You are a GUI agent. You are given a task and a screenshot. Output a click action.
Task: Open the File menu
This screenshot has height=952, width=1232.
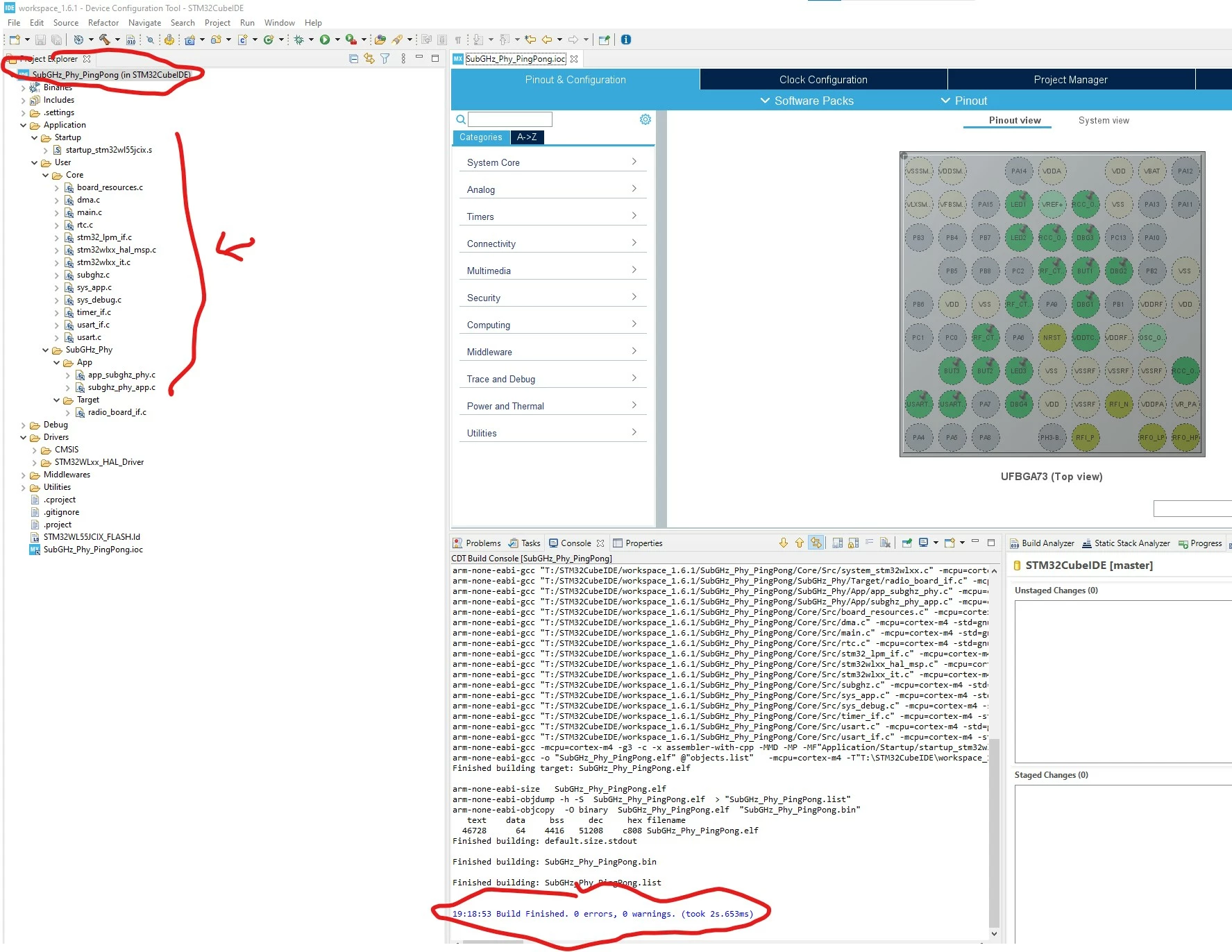(x=14, y=23)
